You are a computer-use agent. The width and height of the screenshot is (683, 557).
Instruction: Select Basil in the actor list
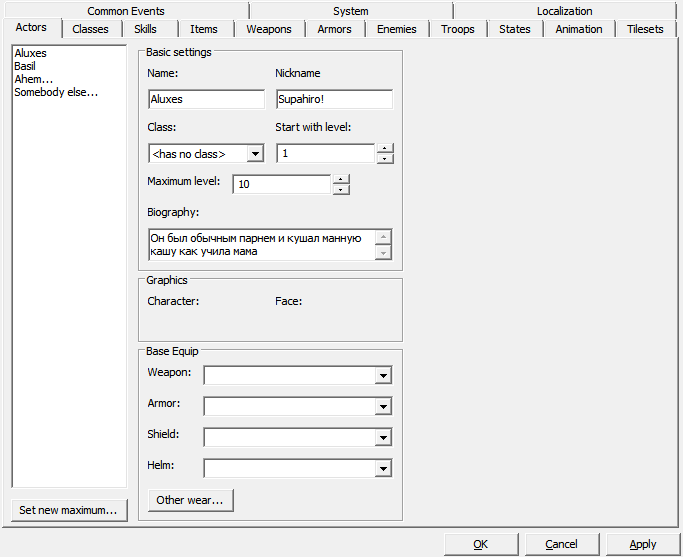tap(25, 66)
